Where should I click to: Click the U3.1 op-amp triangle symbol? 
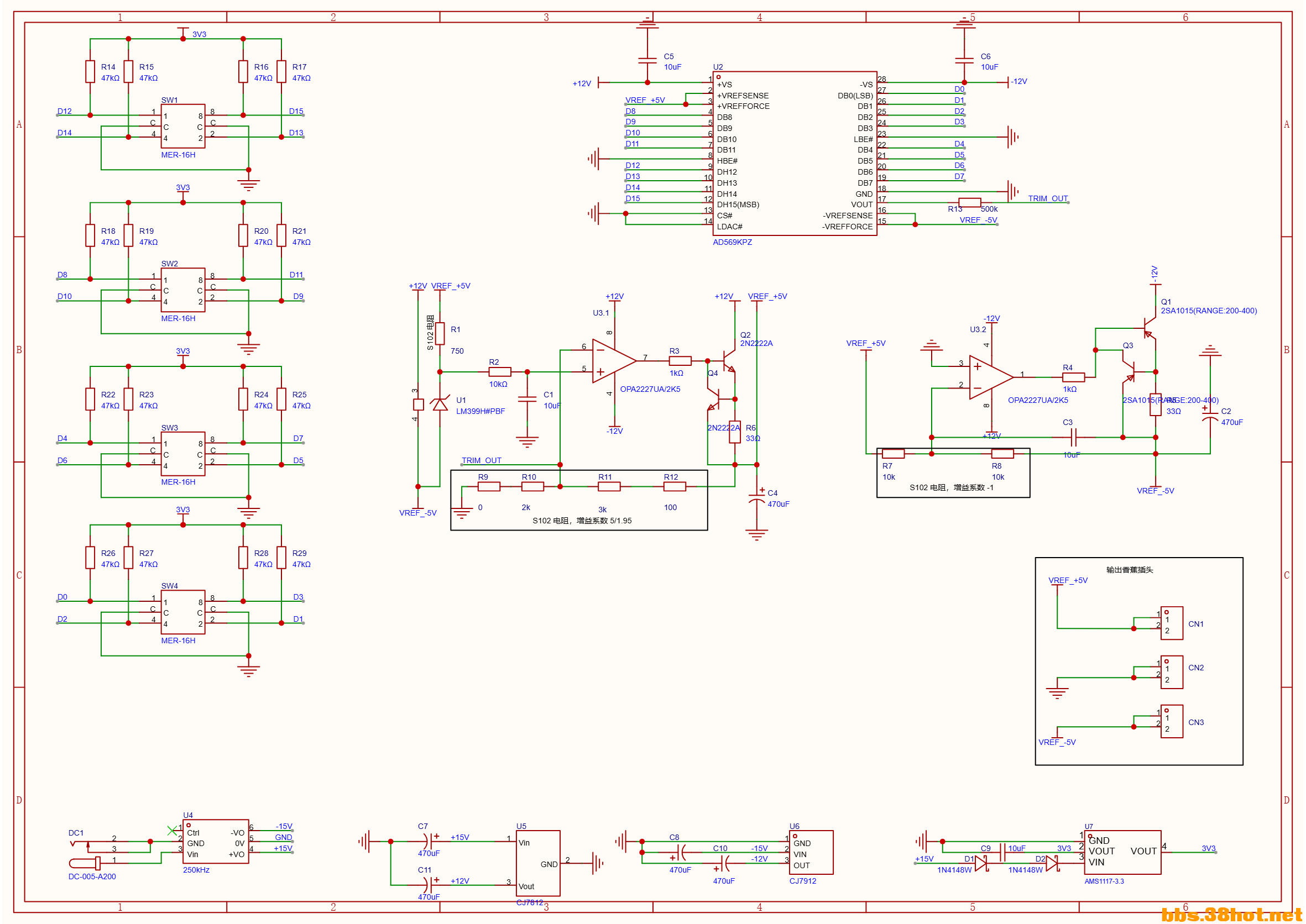[x=614, y=361]
